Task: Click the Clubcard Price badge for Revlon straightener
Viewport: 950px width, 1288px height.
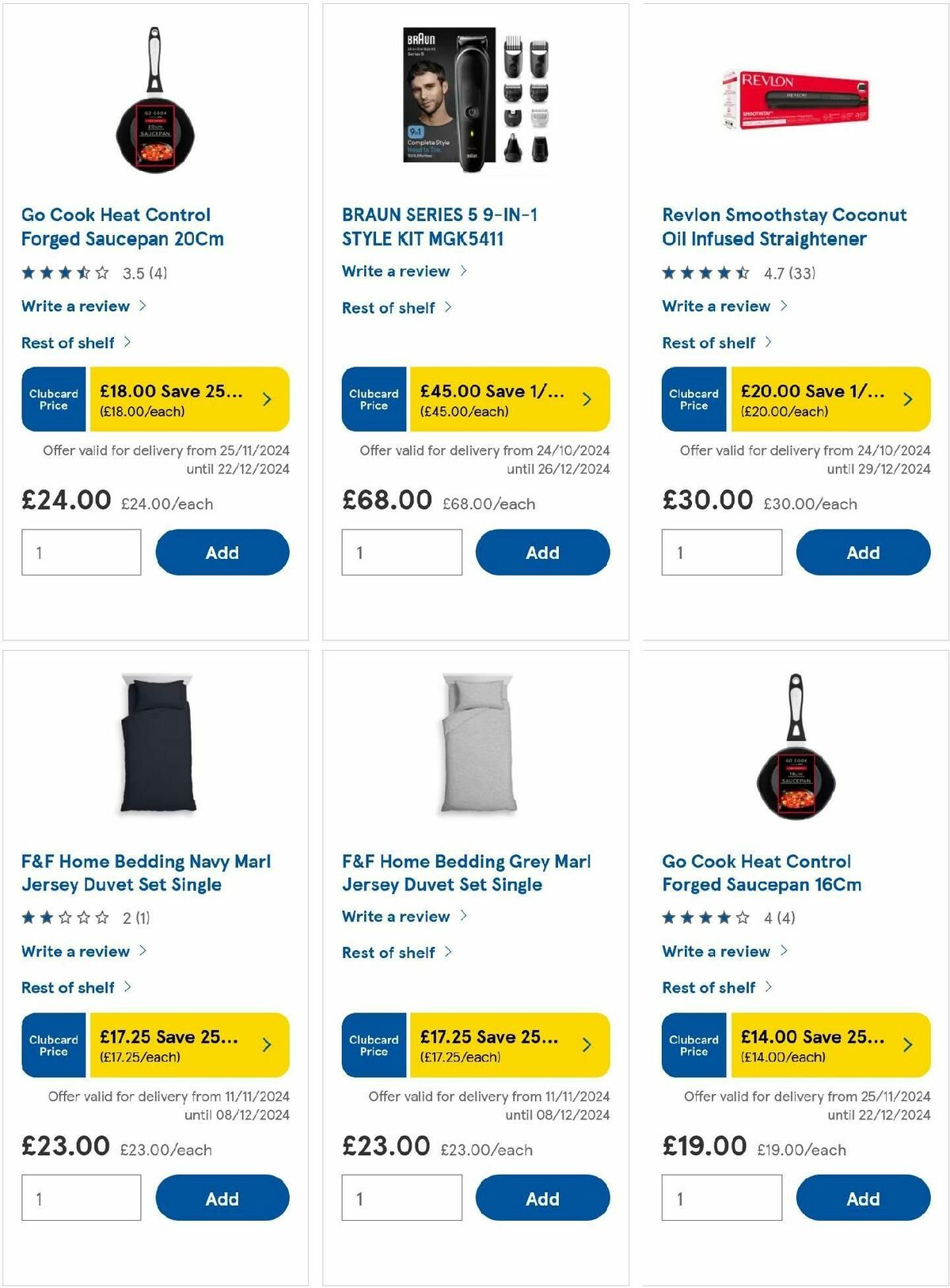Action: point(693,401)
